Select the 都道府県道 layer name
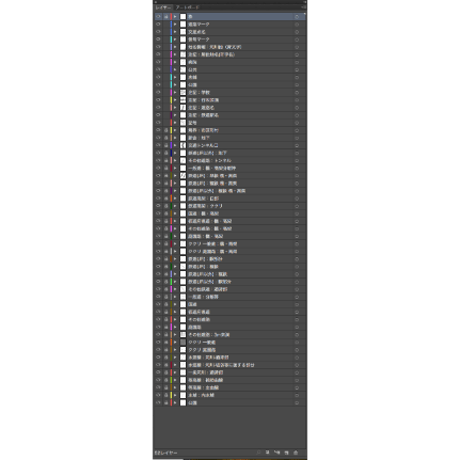 tap(199, 312)
